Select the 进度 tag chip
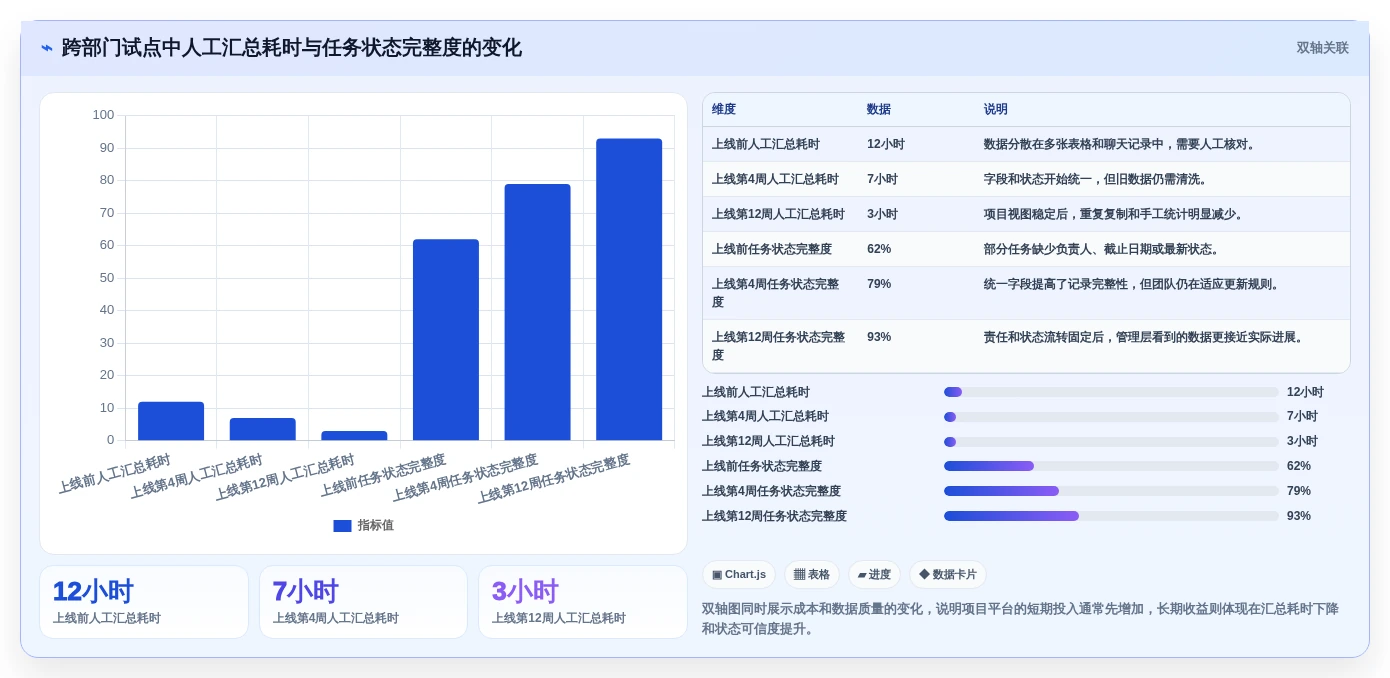This screenshot has height=678, width=1390. [874, 575]
